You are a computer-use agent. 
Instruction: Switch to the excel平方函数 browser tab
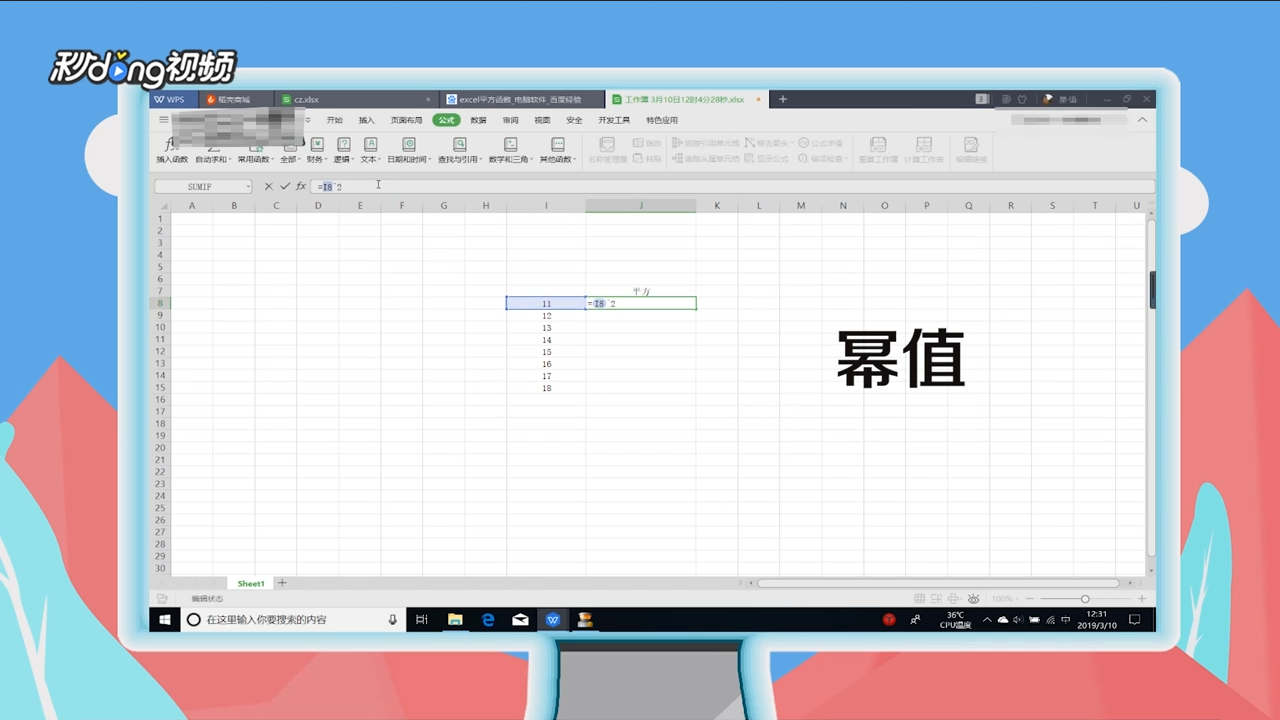[x=522, y=100]
